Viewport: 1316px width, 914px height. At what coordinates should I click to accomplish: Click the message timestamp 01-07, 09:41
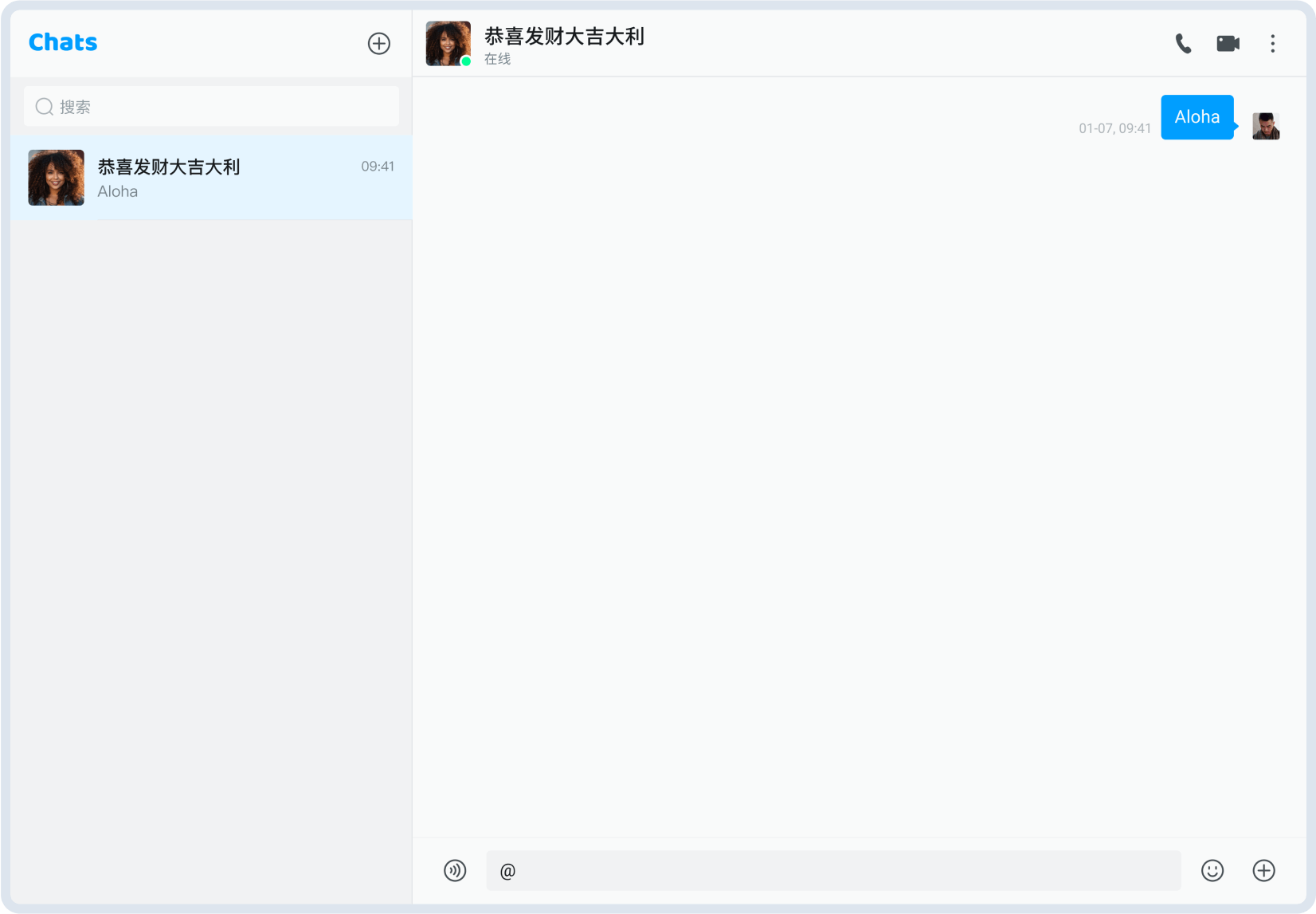1114,127
